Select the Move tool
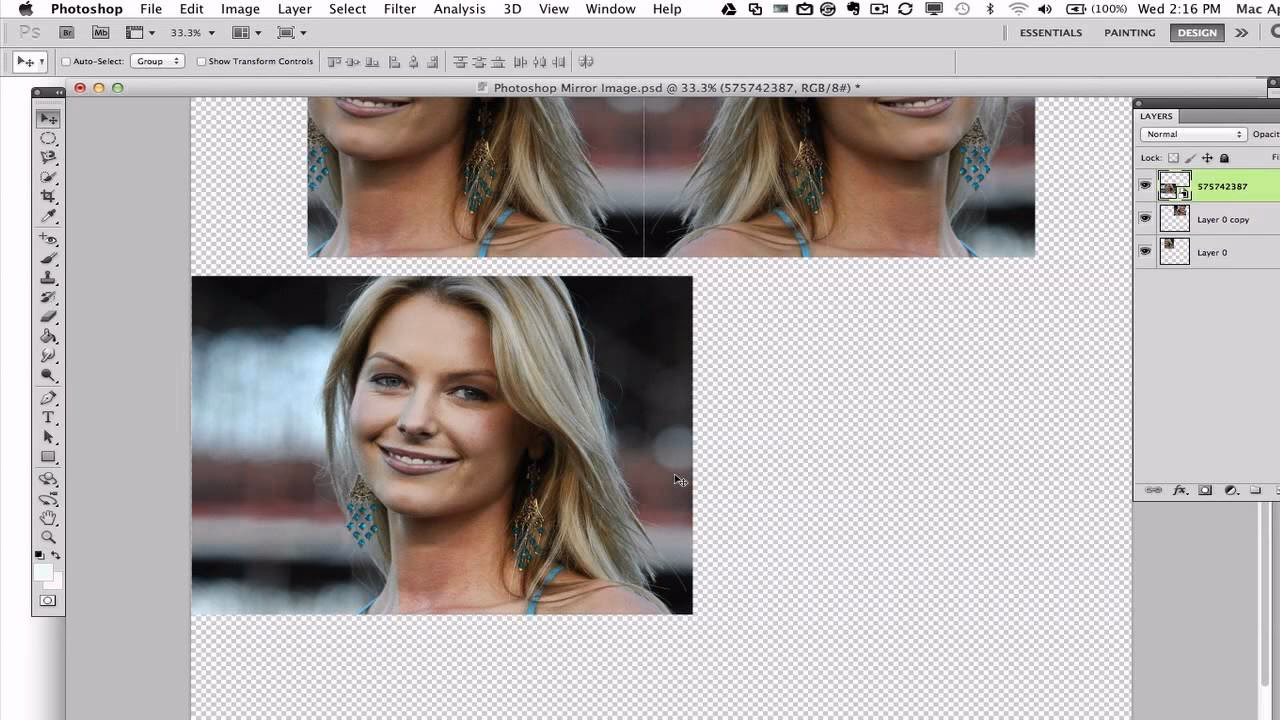1280x720 pixels. point(47,118)
